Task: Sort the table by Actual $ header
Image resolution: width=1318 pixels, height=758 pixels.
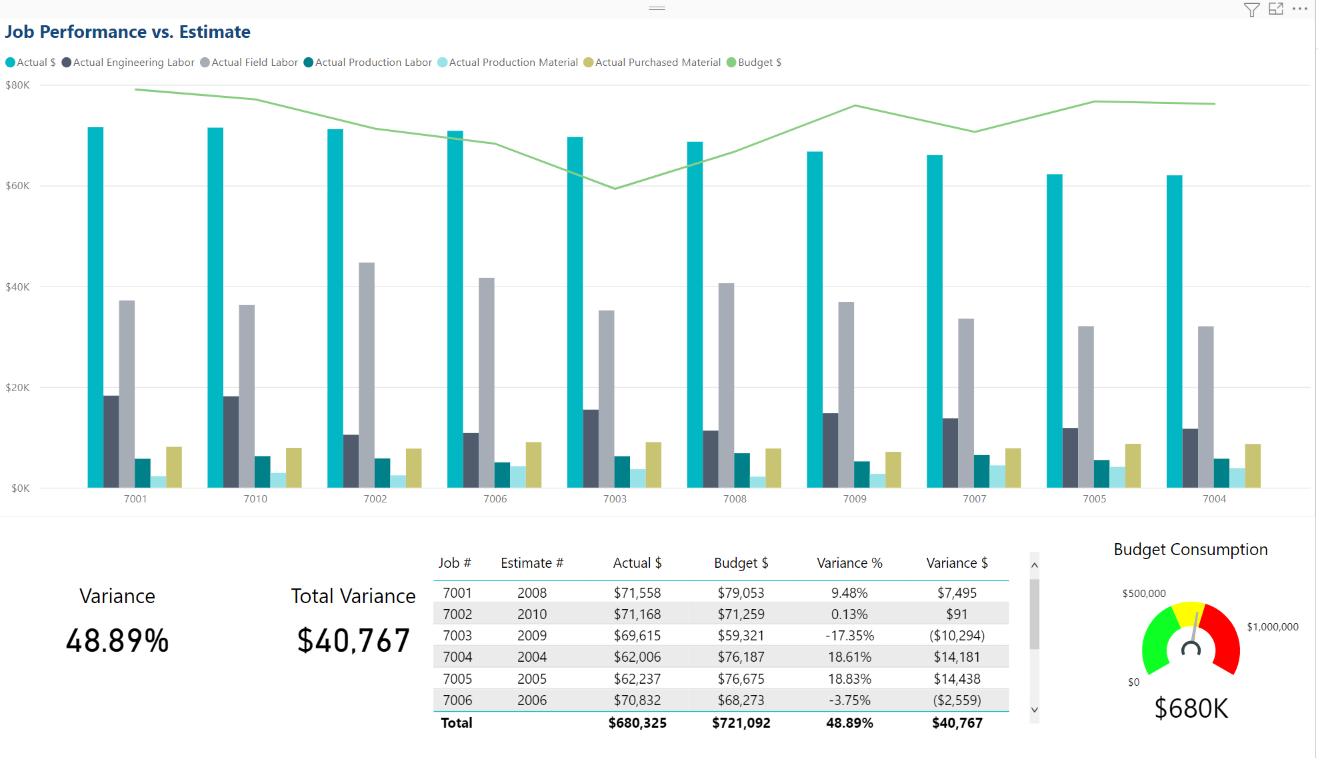Action: 637,563
